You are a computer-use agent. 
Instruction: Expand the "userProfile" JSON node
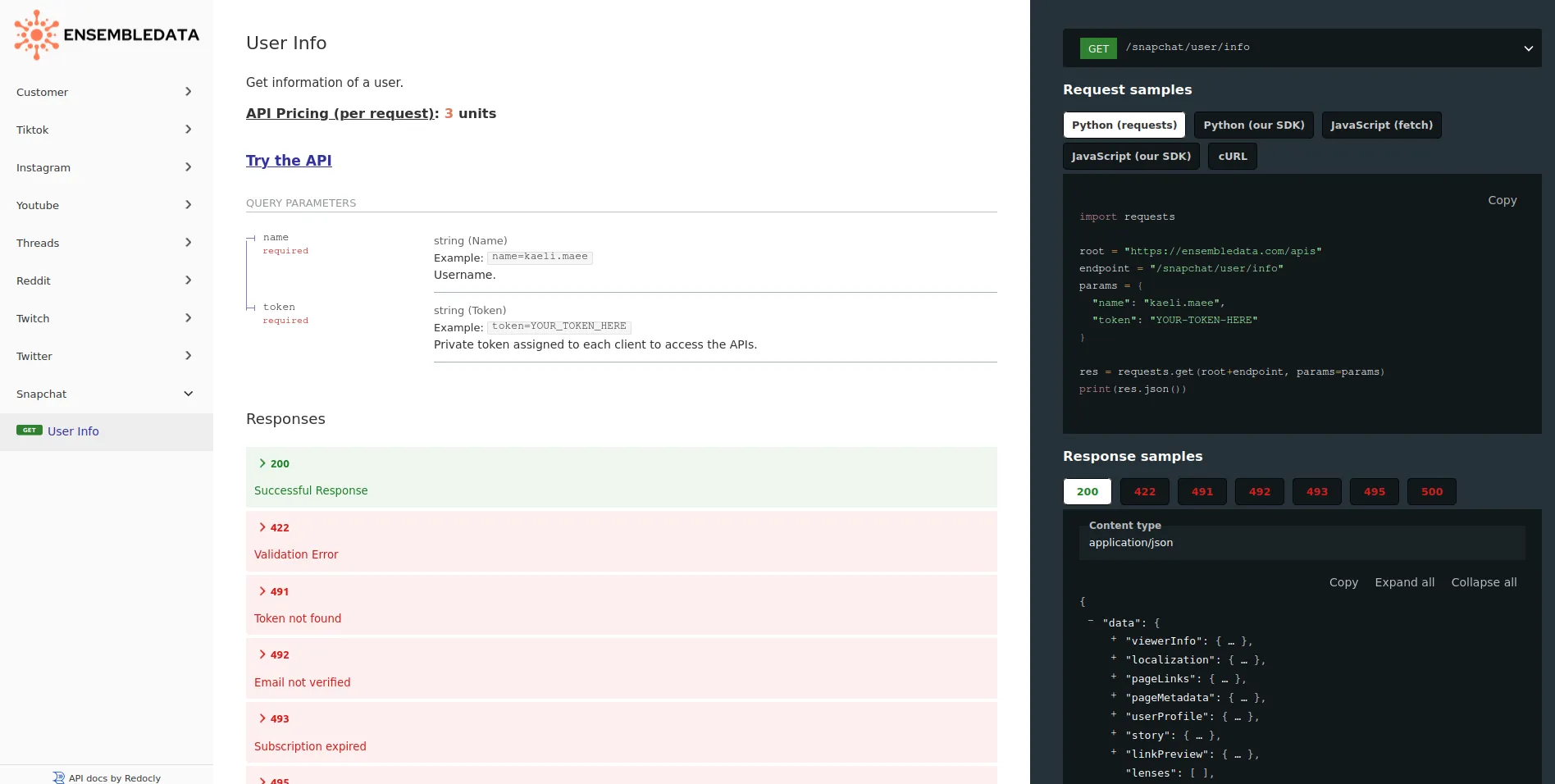tap(1114, 713)
